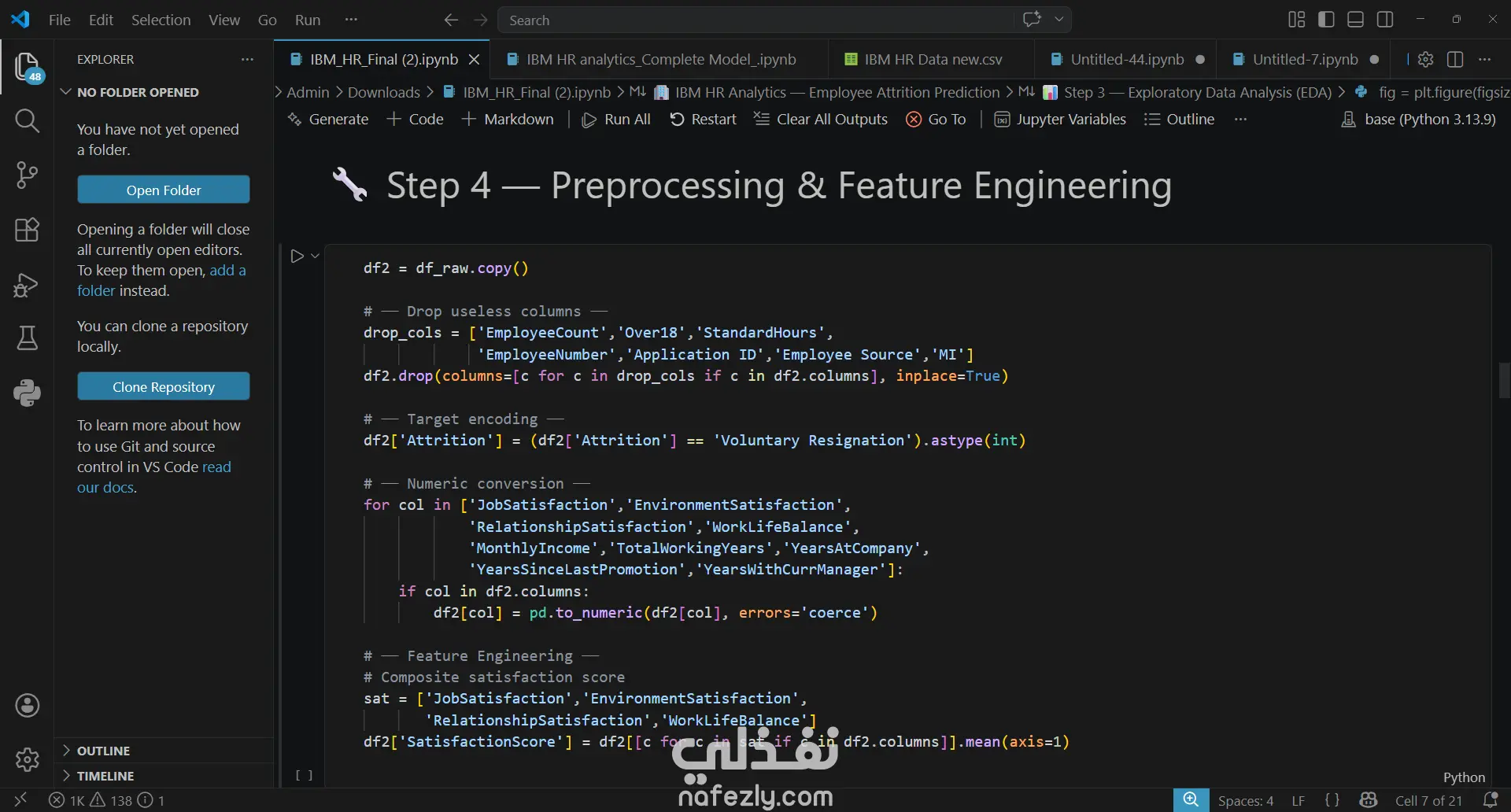Screen dimensions: 1511x812
Task: Add a new Code cell
Action: point(416,119)
